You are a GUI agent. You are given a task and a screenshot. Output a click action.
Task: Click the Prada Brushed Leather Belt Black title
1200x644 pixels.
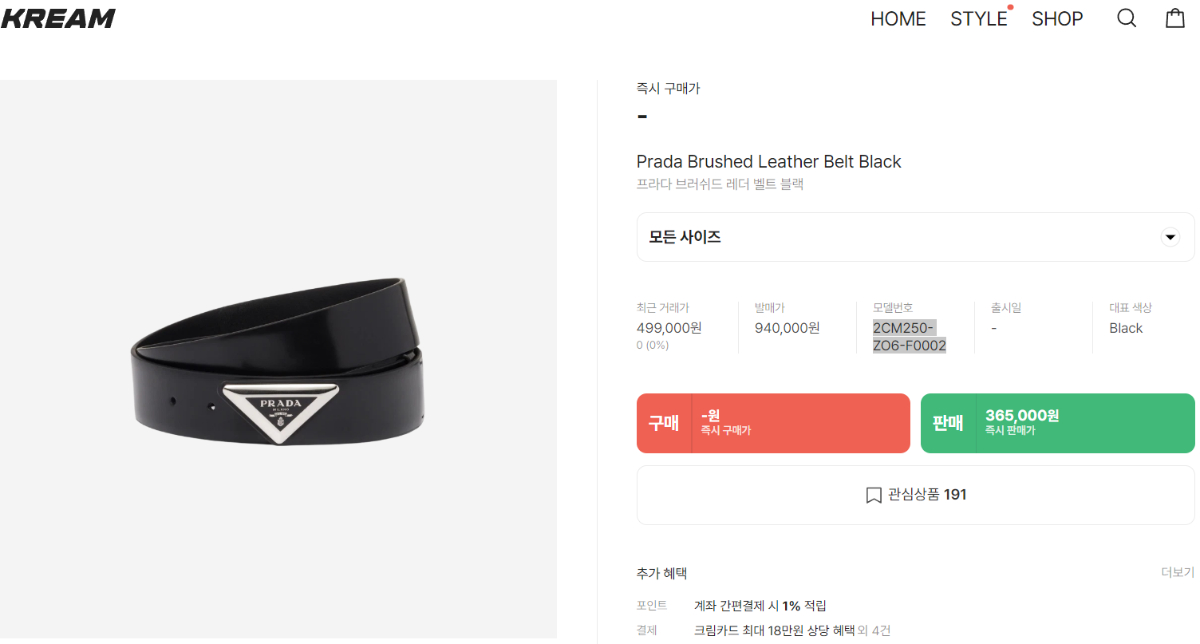769,162
